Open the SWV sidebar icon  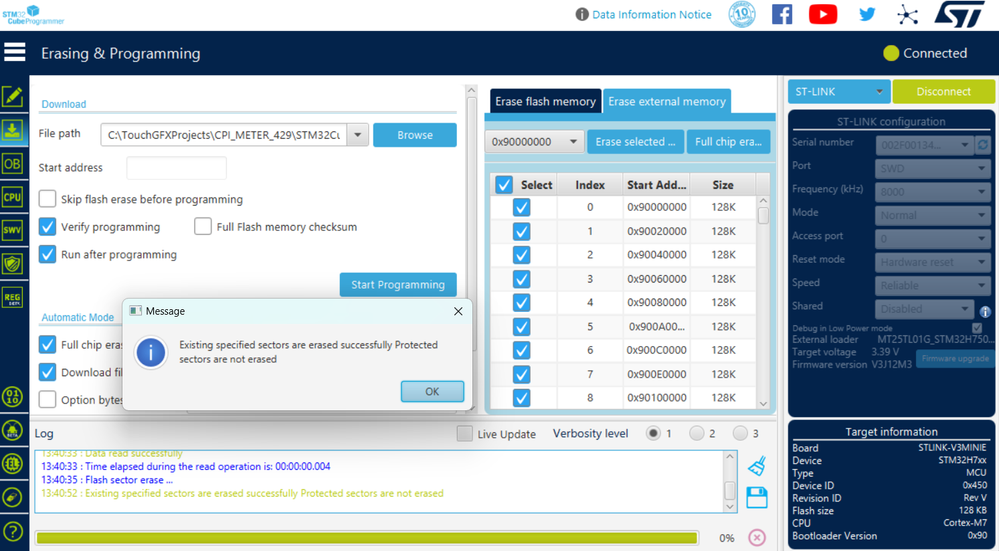click(x=13, y=230)
